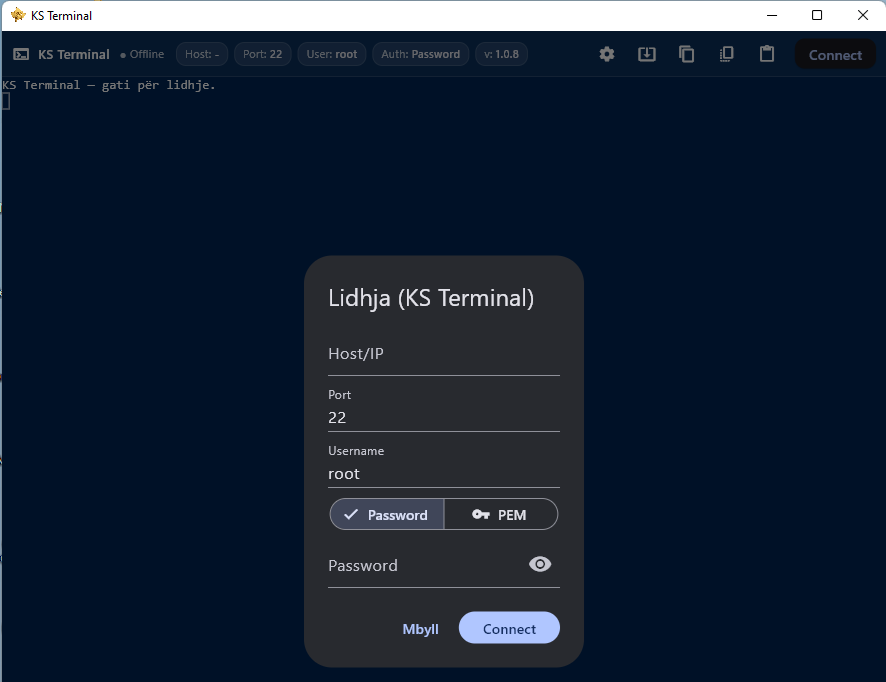
Task: Open the KS Terminal settings gear
Action: pyautogui.click(x=606, y=54)
